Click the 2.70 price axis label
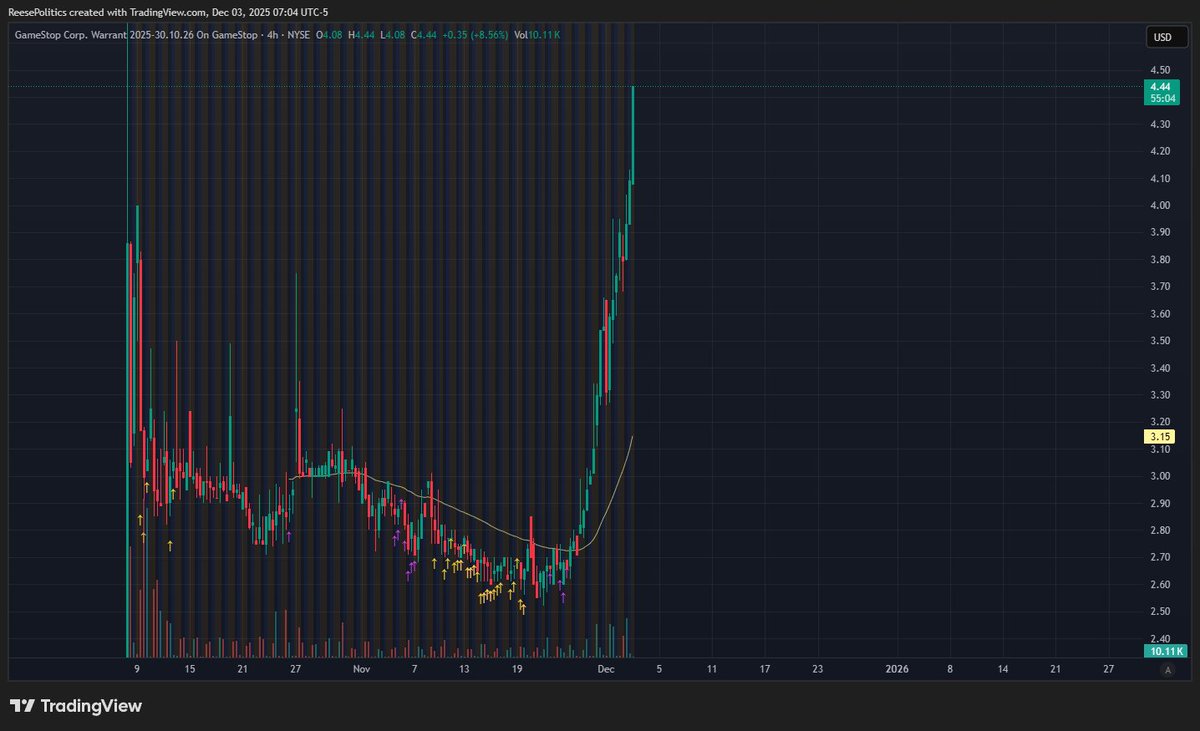 pyautogui.click(x=1160, y=557)
